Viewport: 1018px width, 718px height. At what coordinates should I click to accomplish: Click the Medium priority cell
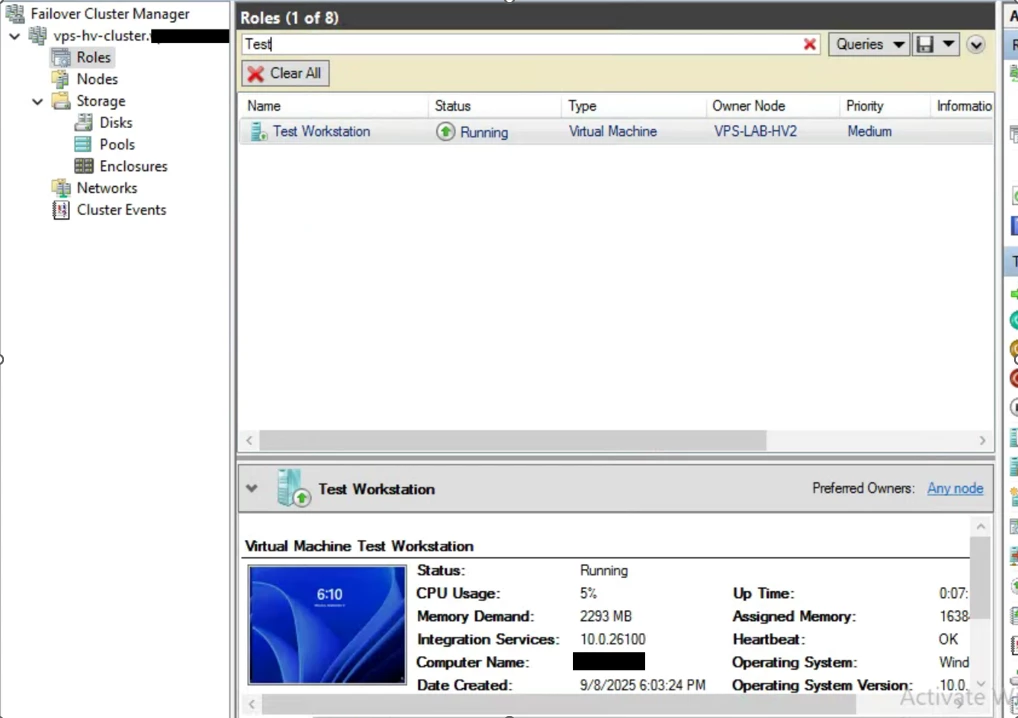point(869,131)
